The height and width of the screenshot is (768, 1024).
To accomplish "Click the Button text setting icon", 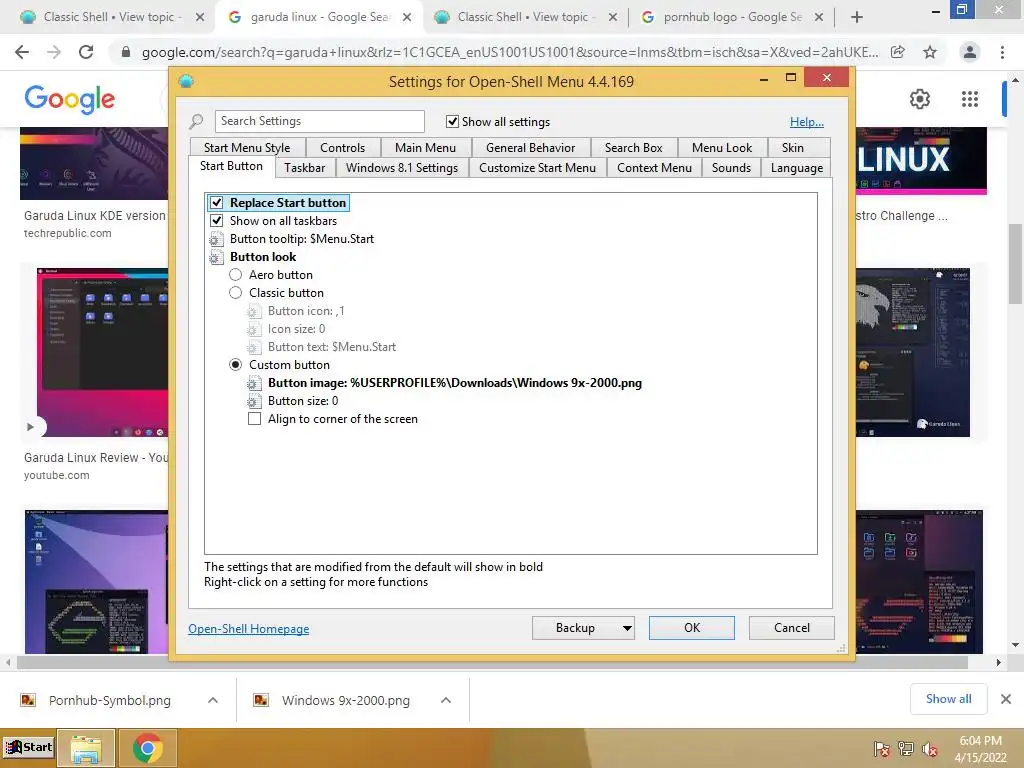I will click(x=254, y=347).
